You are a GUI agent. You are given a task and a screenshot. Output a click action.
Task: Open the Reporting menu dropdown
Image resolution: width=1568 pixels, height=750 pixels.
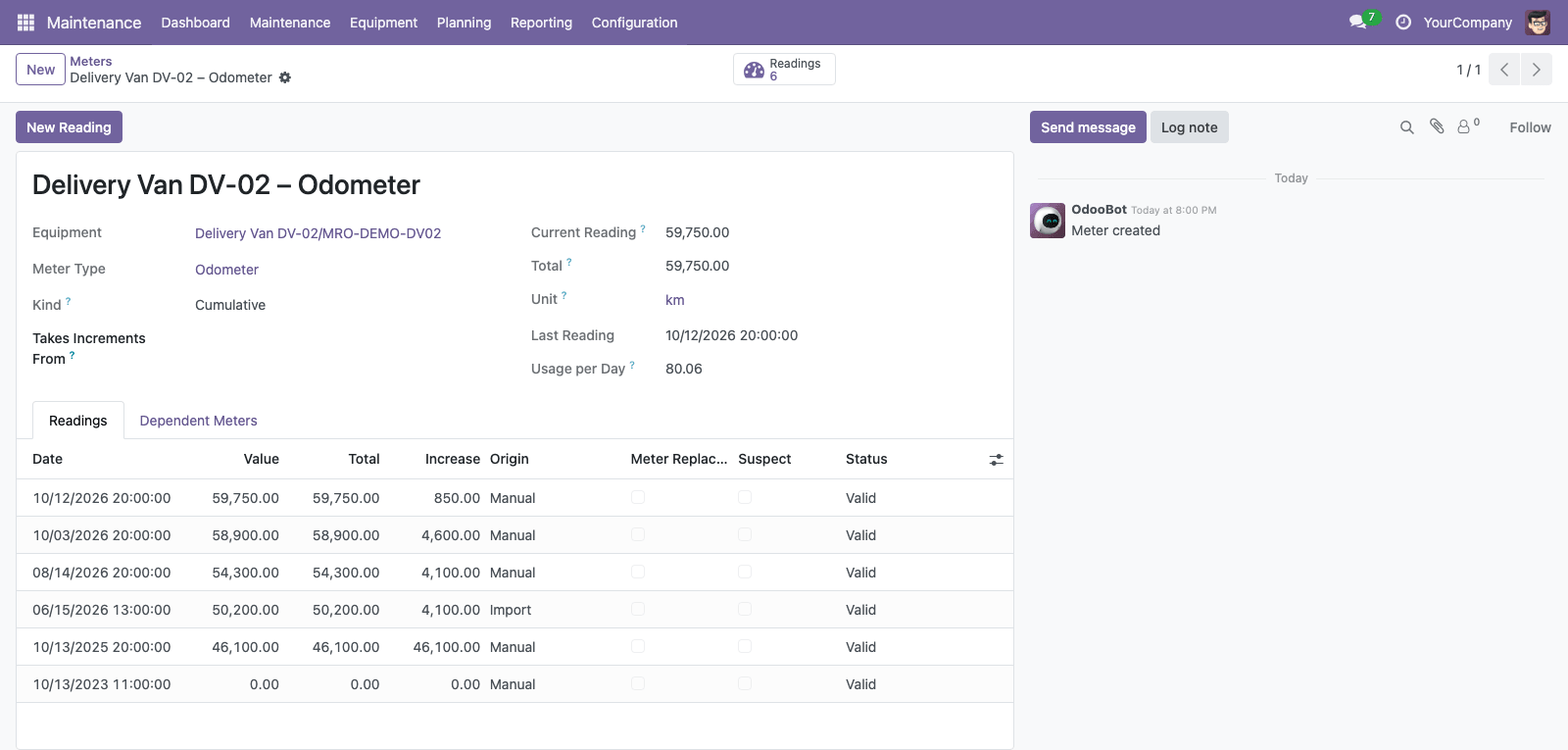541,23
